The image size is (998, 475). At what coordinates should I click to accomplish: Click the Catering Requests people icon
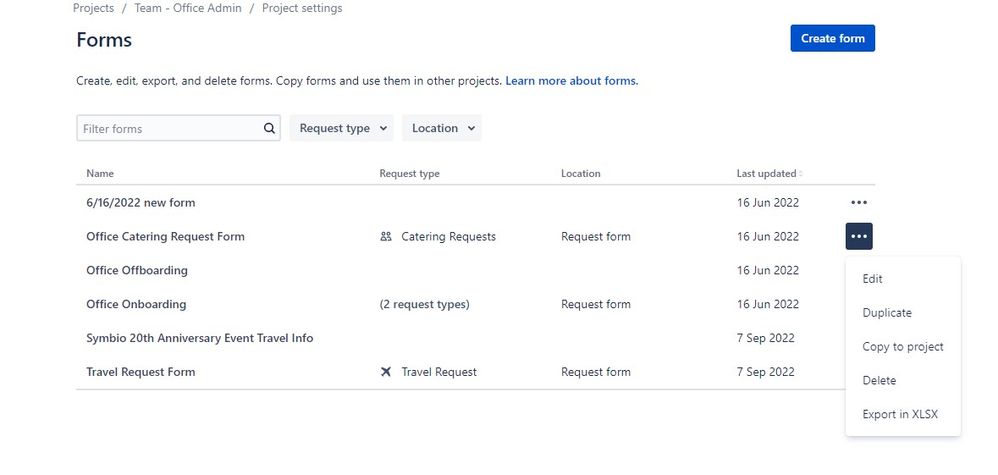[x=386, y=237]
